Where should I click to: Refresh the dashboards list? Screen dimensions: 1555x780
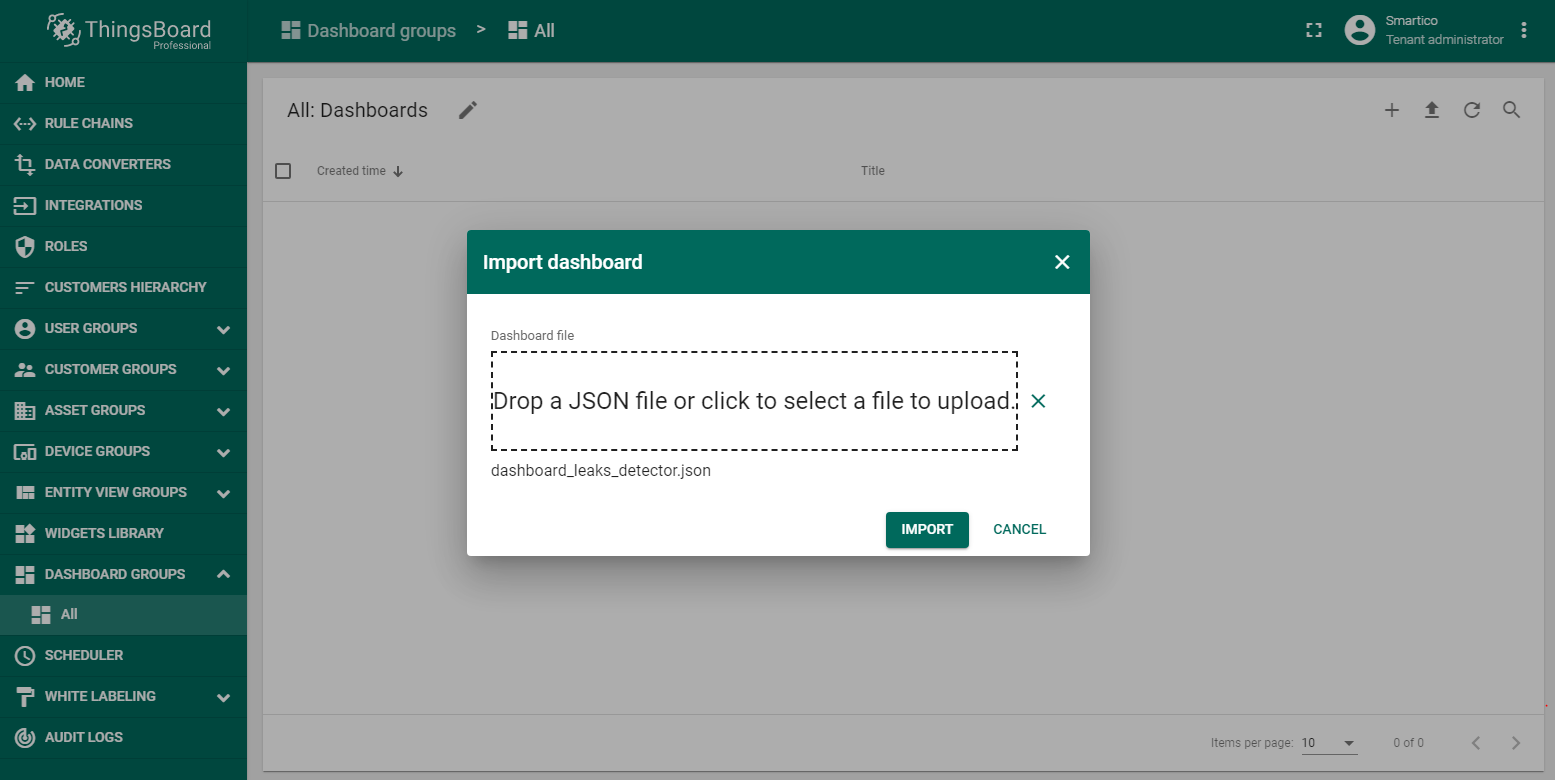(x=1471, y=111)
